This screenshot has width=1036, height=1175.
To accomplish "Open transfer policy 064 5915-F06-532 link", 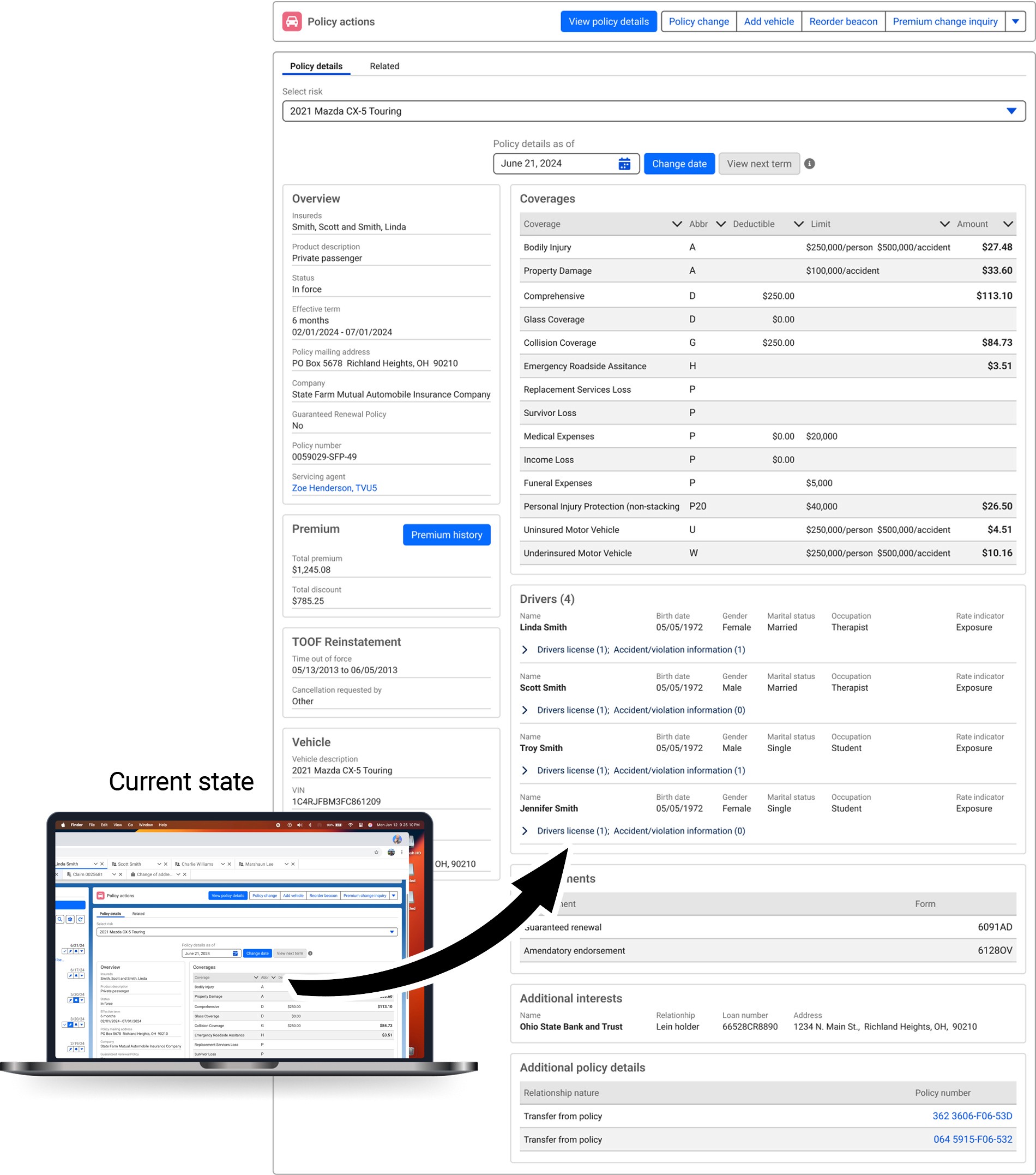I will point(972,1140).
